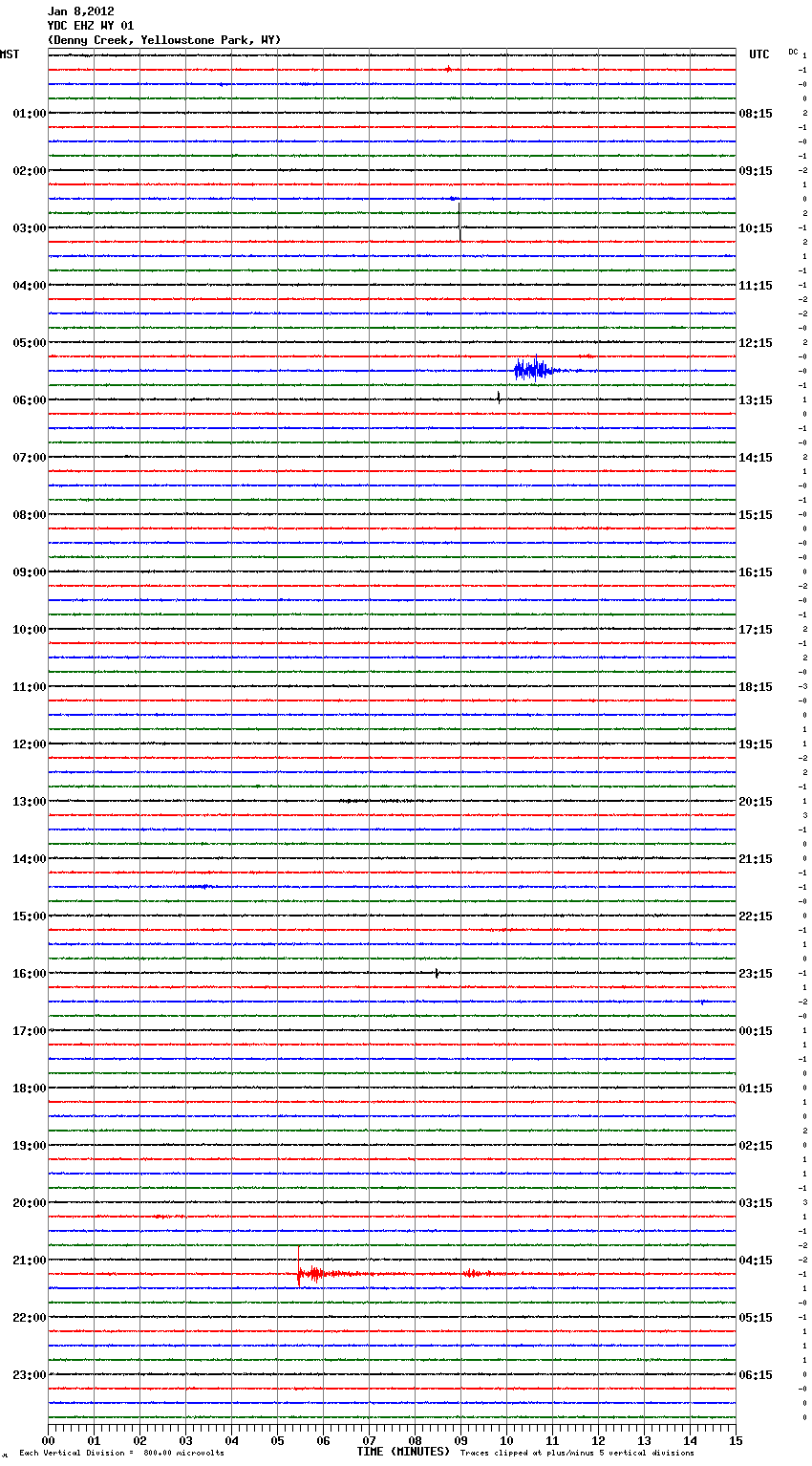Select the 14:00 MST time label

click(x=30, y=859)
